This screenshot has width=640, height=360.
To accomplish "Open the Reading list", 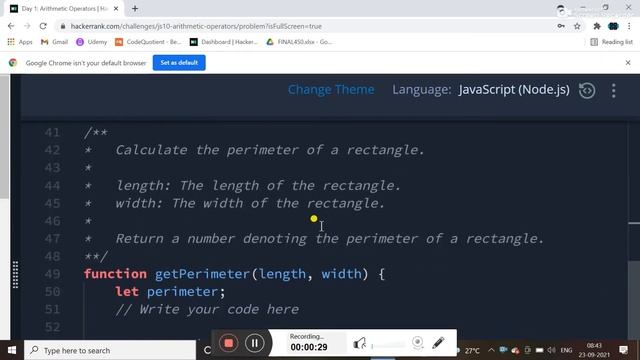I will 611,42.
